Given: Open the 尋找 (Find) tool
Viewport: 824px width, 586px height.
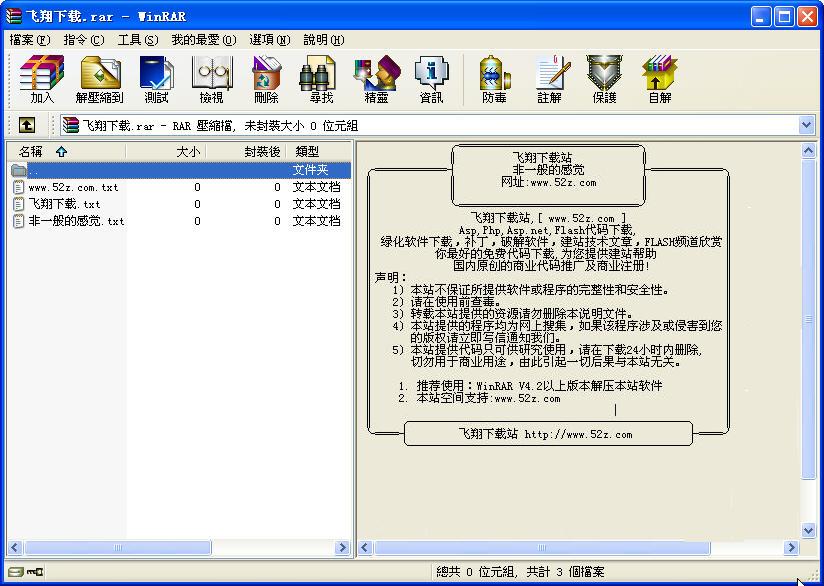Looking at the screenshot, I should 321,80.
